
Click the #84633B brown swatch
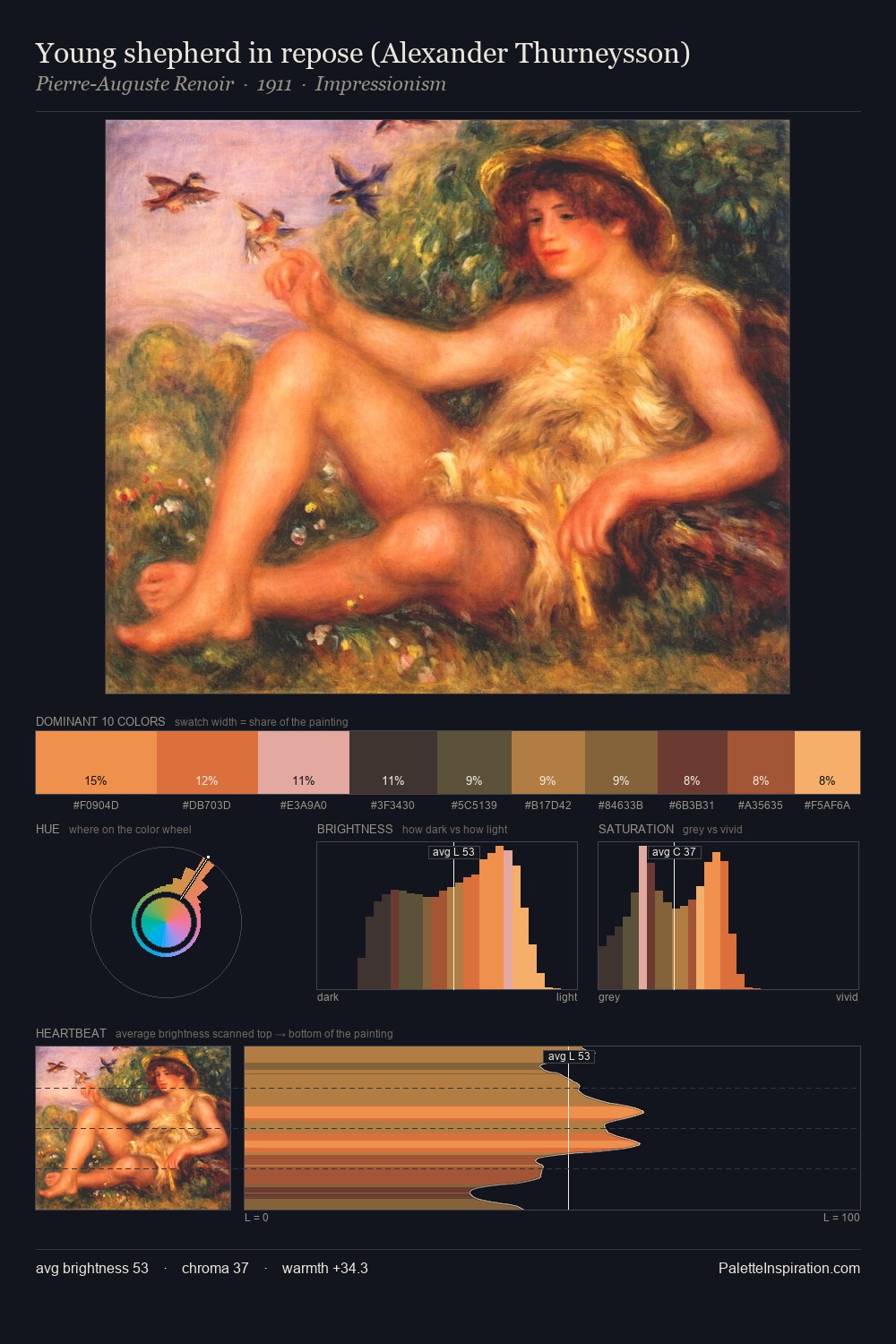621,762
